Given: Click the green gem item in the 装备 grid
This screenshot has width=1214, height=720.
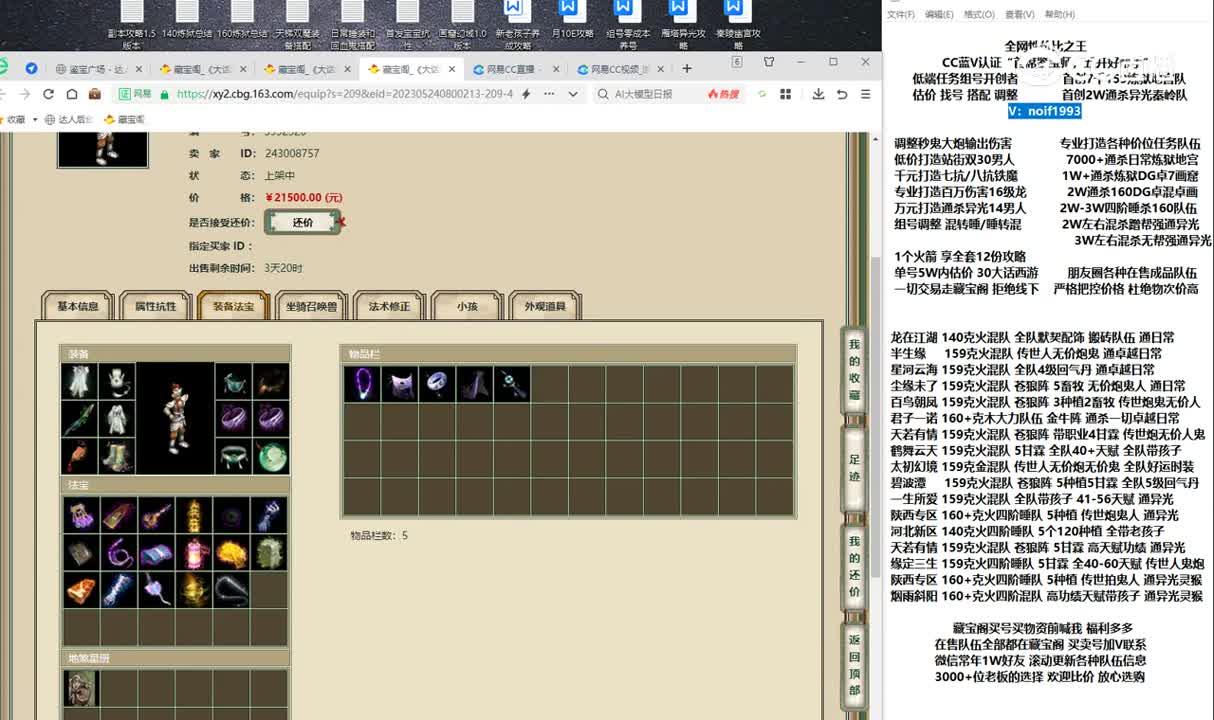Looking at the screenshot, I should 270,455.
